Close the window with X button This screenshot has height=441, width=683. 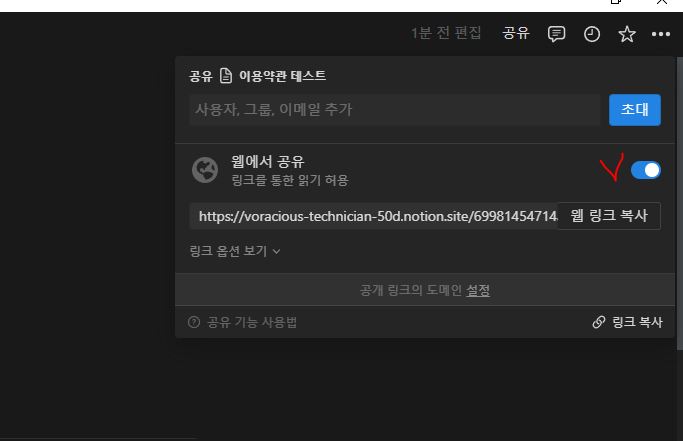point(661,2)
